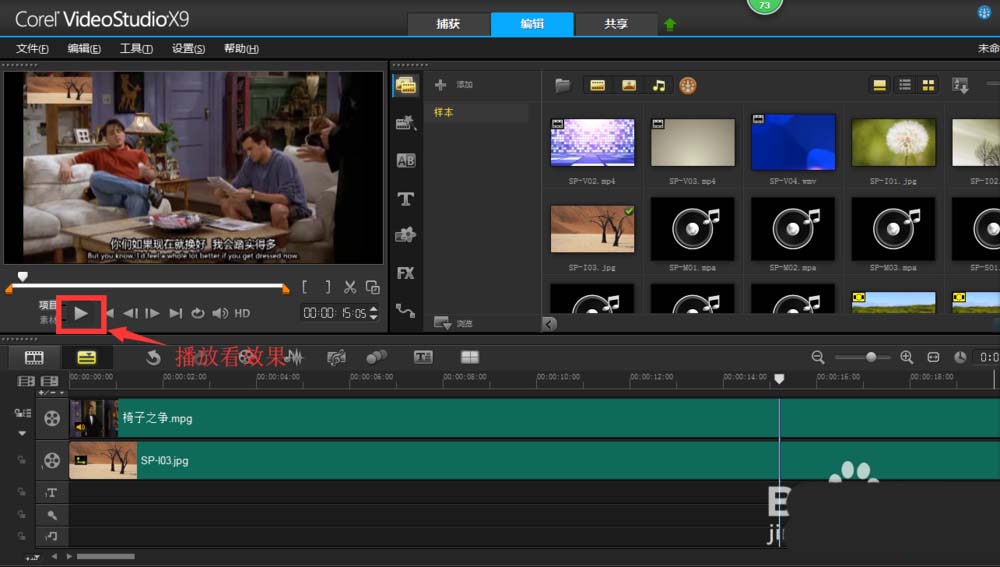
Task: Click the Undo arrow icon
Action: pyautogui.click(x=152, y=357)
